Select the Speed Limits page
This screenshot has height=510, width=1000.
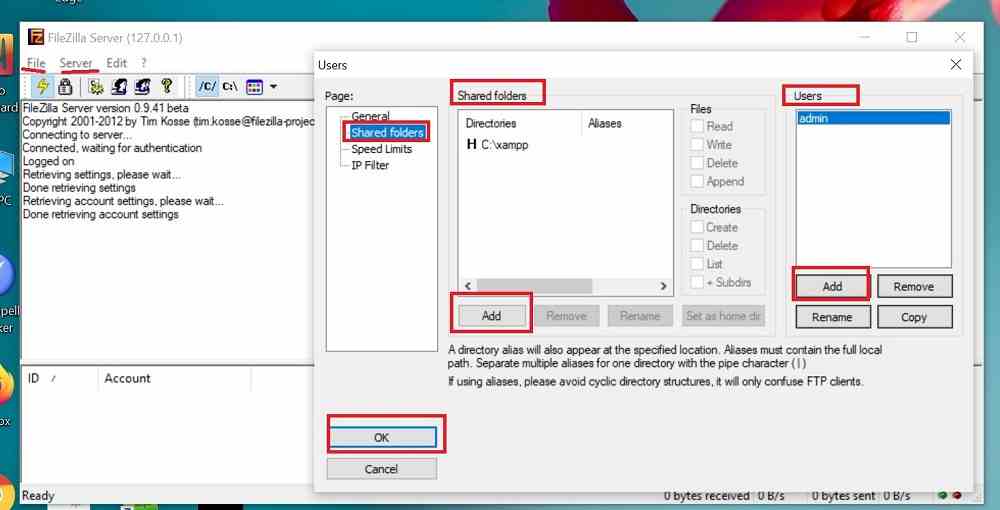tap(381, 149)
